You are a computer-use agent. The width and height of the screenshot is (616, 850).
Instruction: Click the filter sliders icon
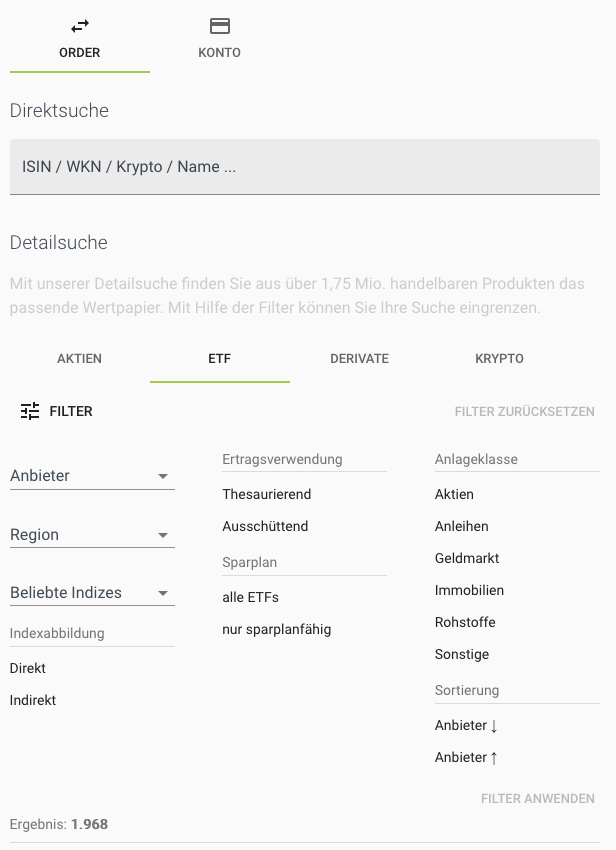[30, 411]
